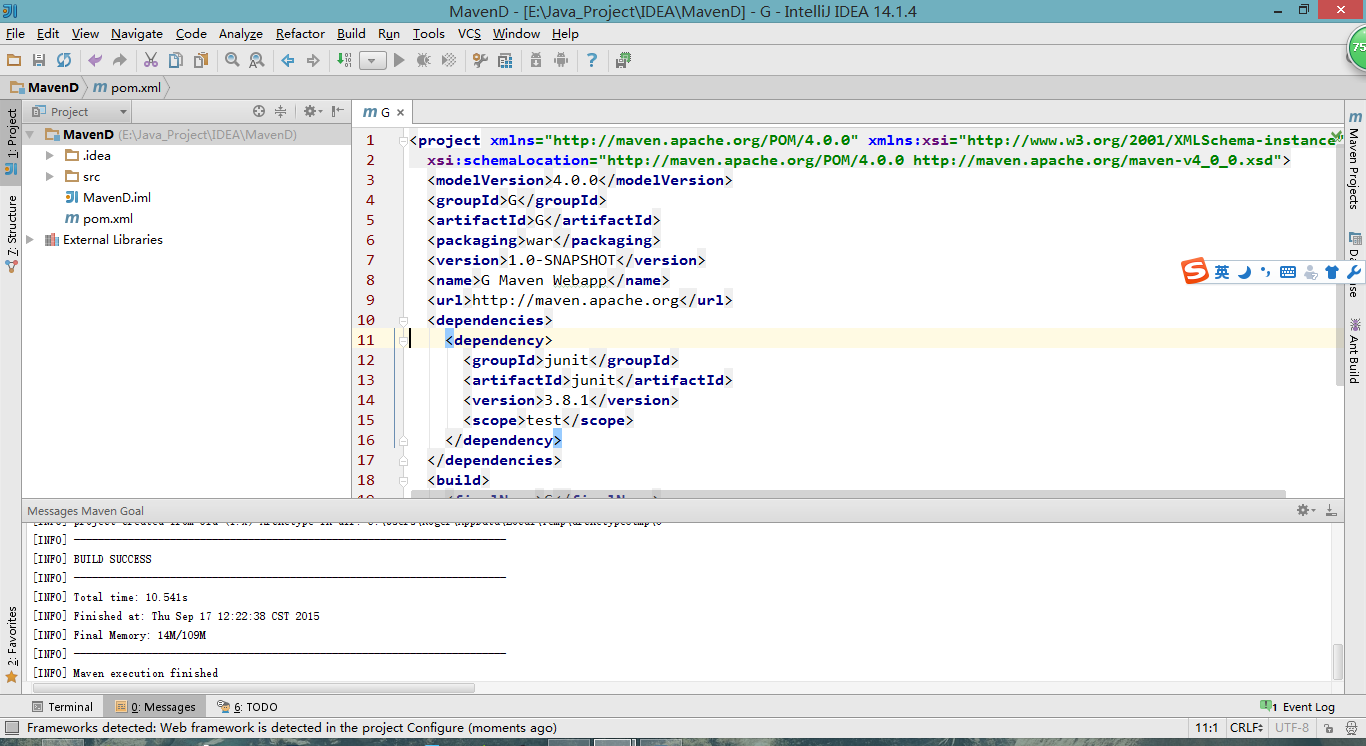Open Find with the magnifier icon
Viewport: 1366px width, 746px height.
(232, 60)
